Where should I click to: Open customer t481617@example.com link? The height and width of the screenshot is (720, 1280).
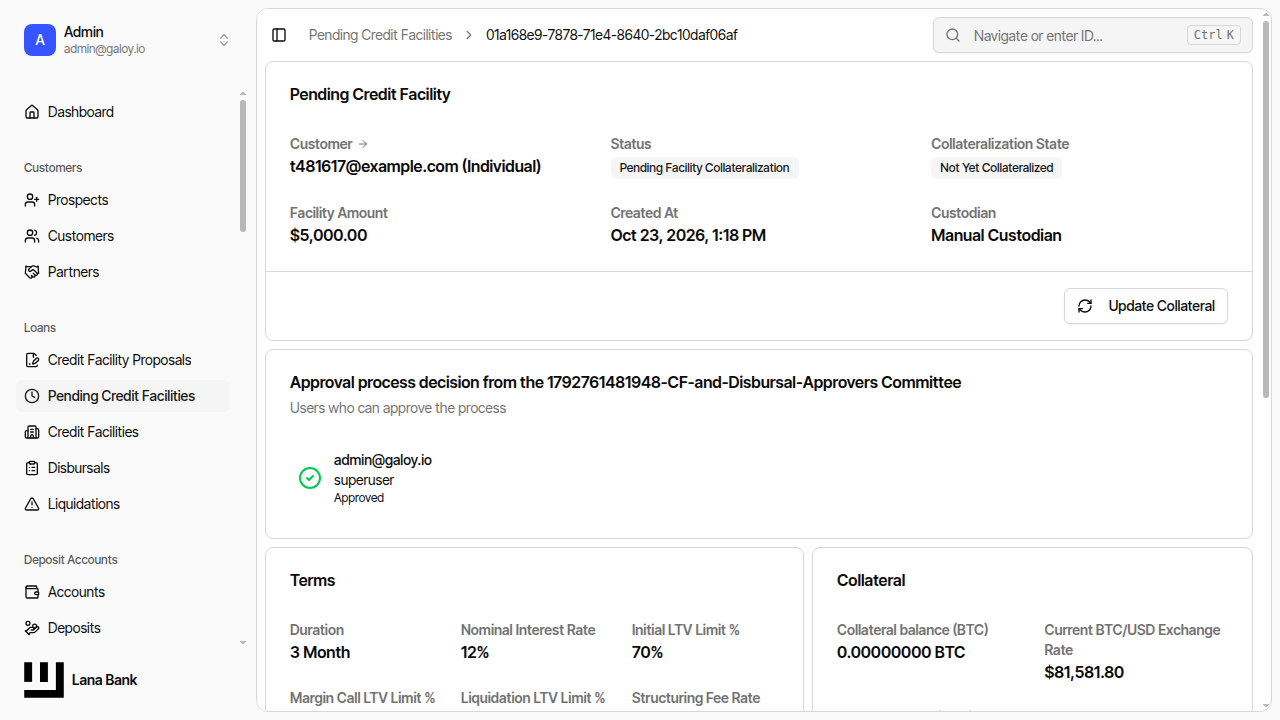tap(415, 166)
